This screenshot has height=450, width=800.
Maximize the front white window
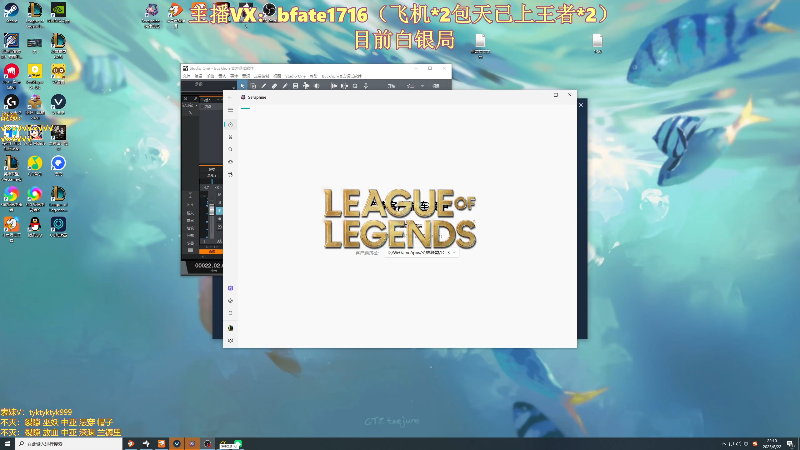(x=556, y=95)
